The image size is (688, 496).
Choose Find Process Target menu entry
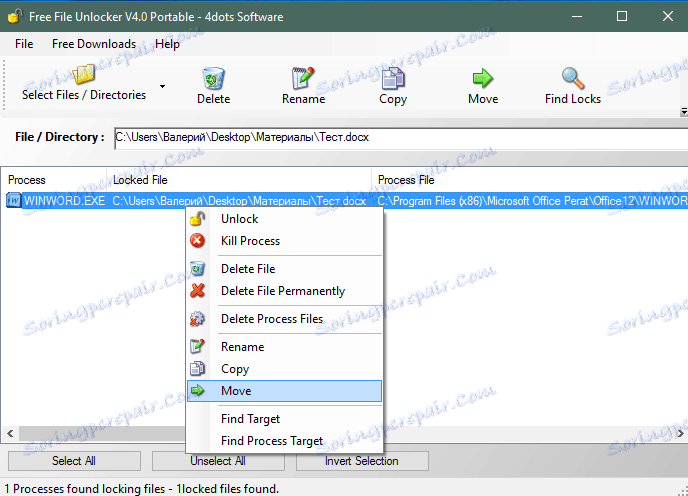pyautogui.click(x=284, y=441)
